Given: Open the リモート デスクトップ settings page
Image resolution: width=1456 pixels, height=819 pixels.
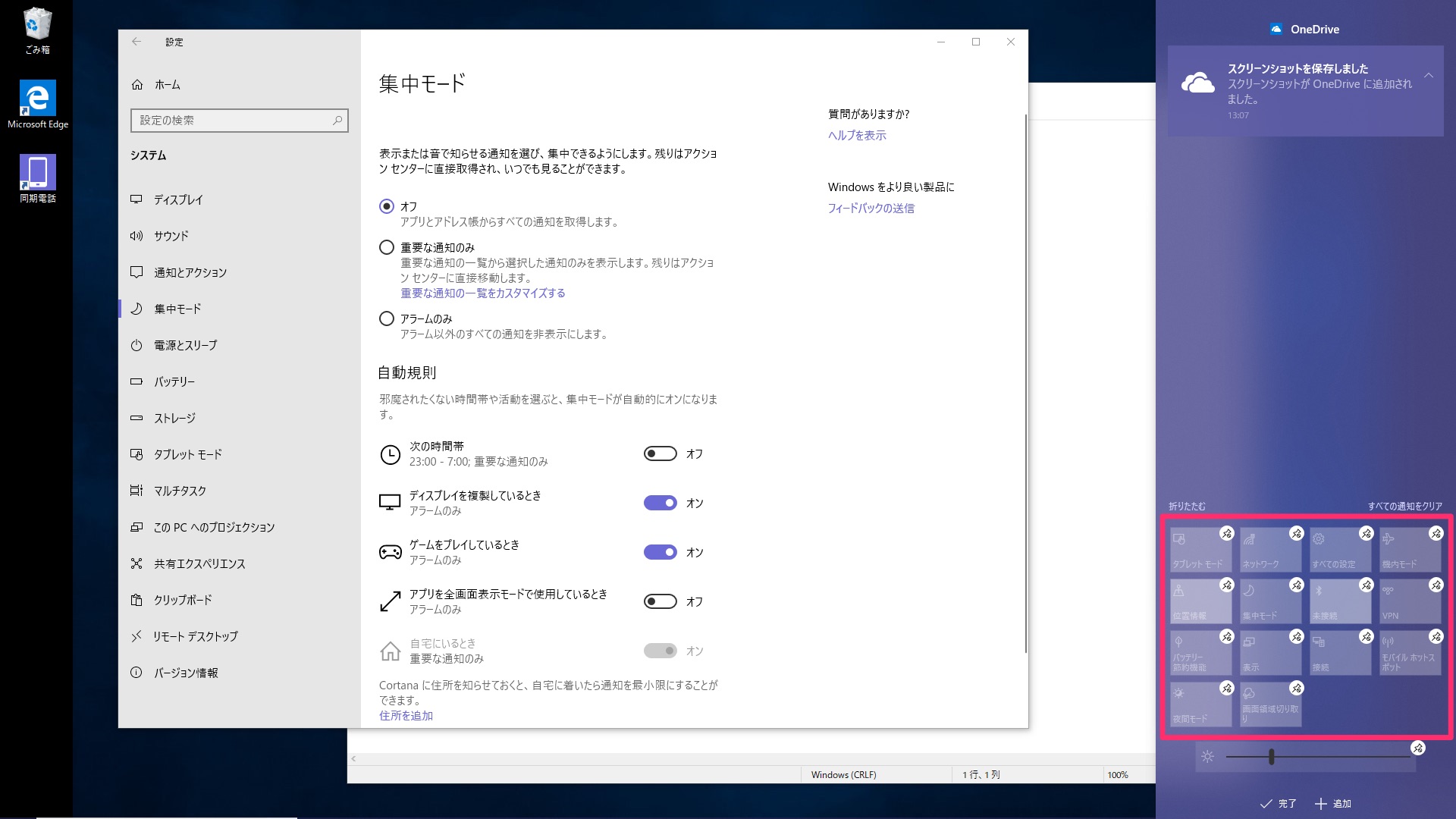Looking at the screenshot, I should pyautogui.click(x=240, y=636).
